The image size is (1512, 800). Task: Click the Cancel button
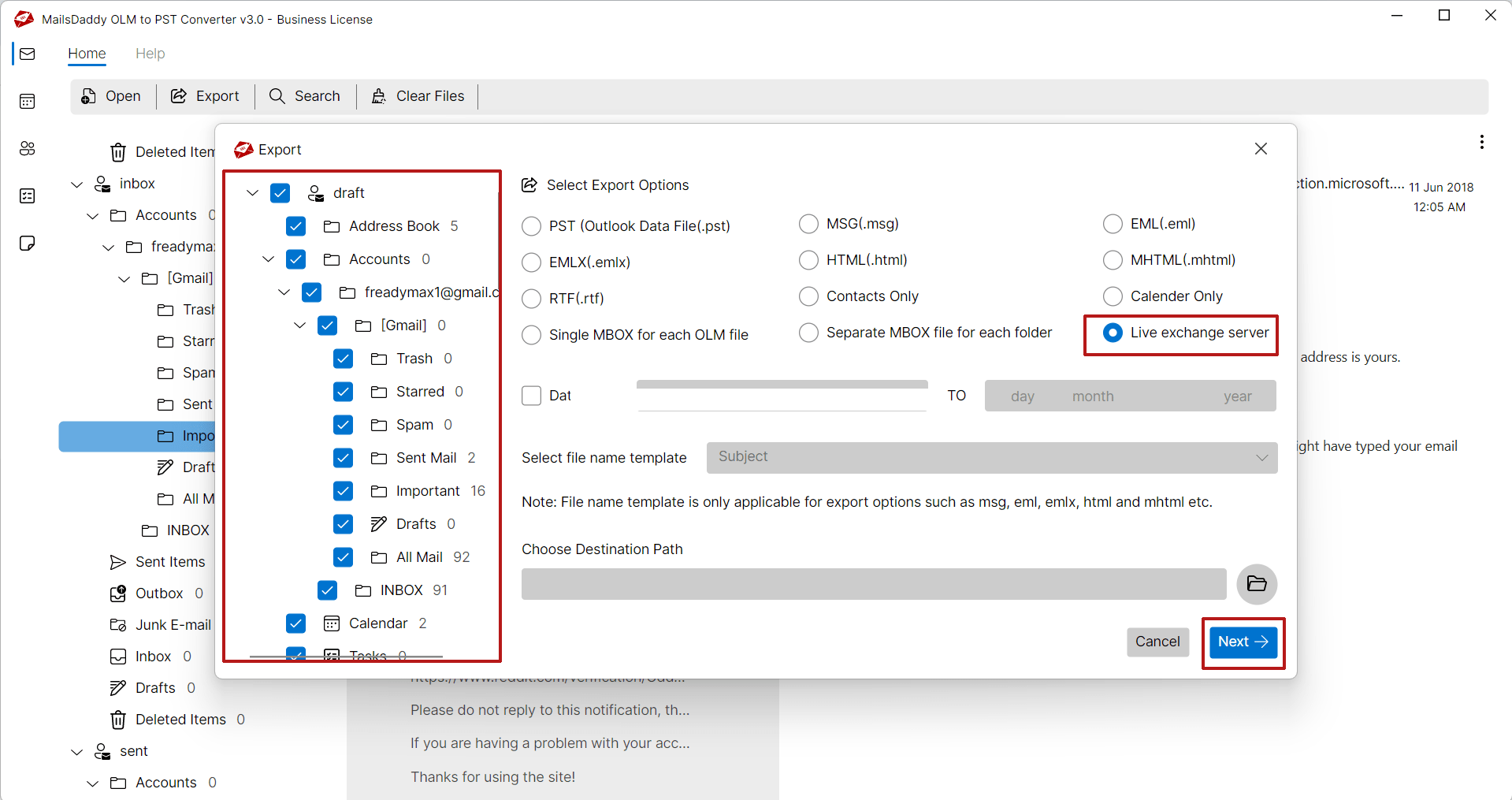(x=1157, y=642)
